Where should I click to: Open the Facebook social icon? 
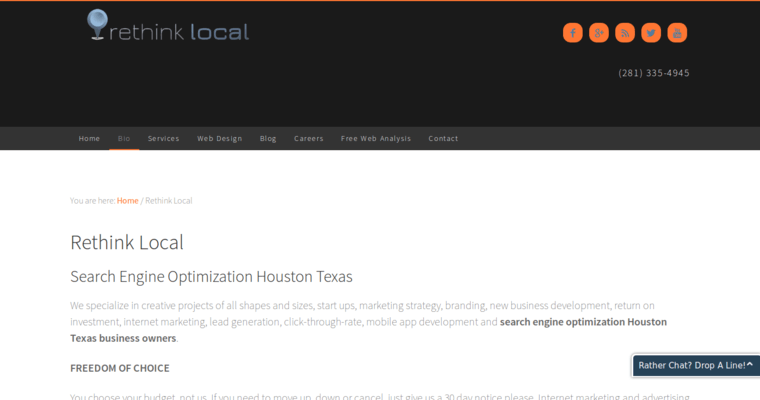point(572,33)
